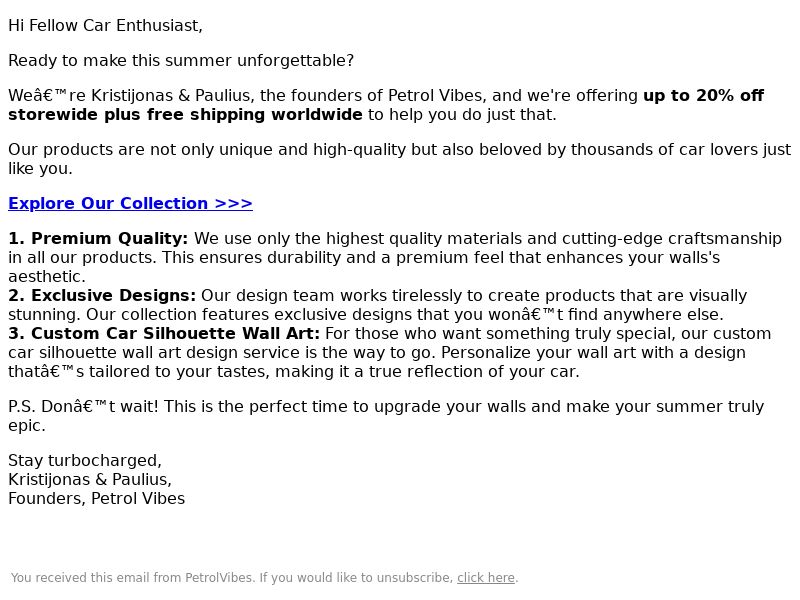Click the bold 'up to 20% off' text
The height and width of the screenshot is (600, 800).
point(704,95)
